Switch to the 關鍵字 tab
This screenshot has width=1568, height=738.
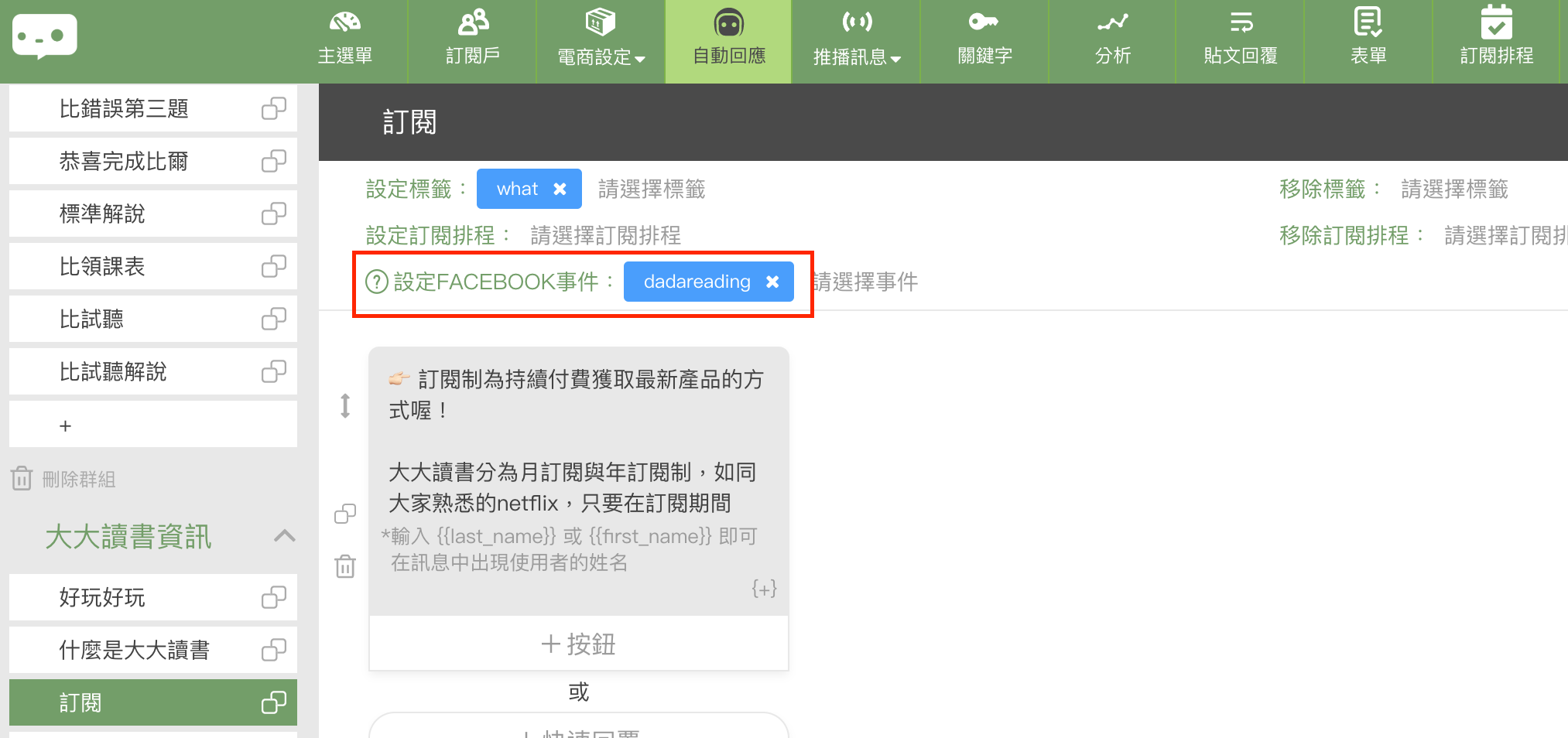click(984, 42)
